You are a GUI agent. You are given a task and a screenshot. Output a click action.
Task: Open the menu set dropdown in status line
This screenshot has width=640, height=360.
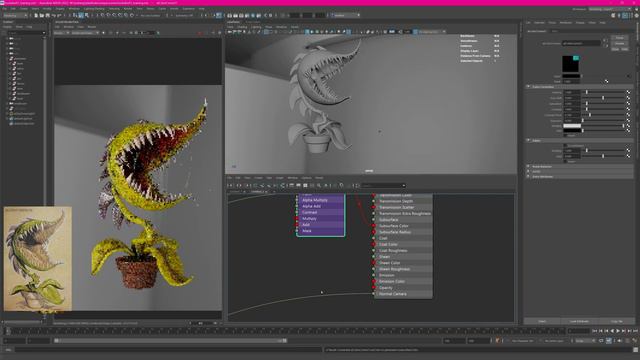[15, 16]
